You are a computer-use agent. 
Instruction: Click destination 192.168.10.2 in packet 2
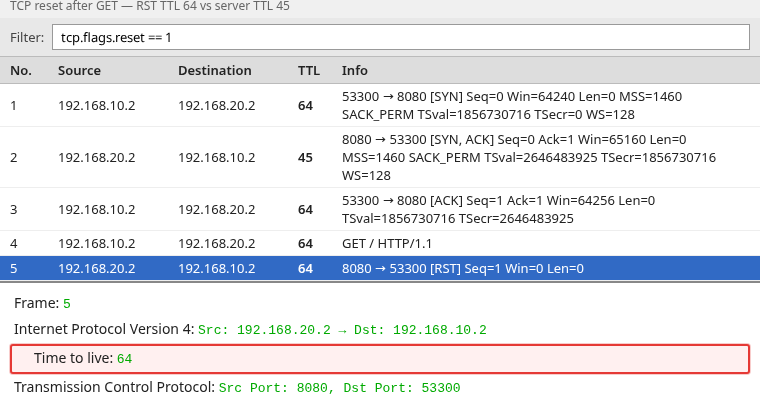(x=217, y=158)
